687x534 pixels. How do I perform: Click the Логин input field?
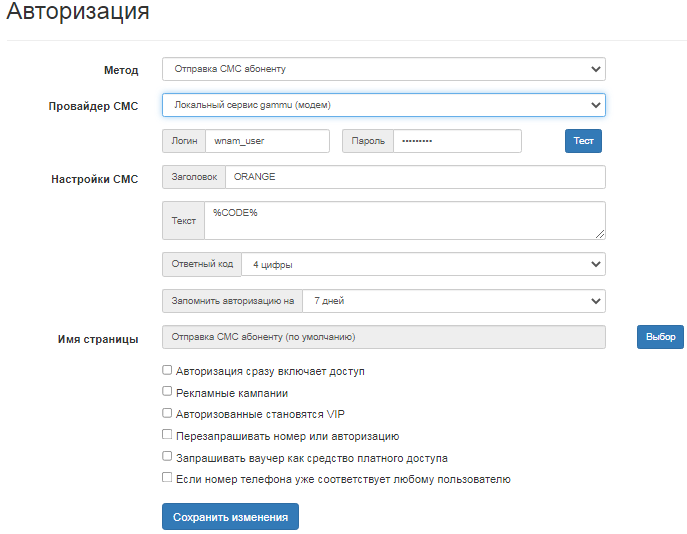pyautogui.click(x=266, y=141)
